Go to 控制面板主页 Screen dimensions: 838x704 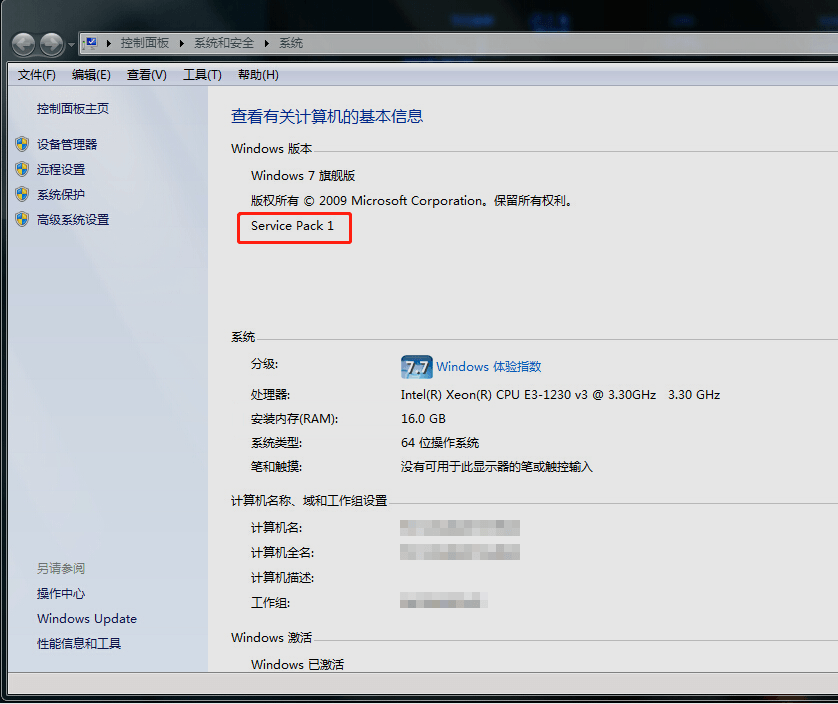tap(73, 108)
